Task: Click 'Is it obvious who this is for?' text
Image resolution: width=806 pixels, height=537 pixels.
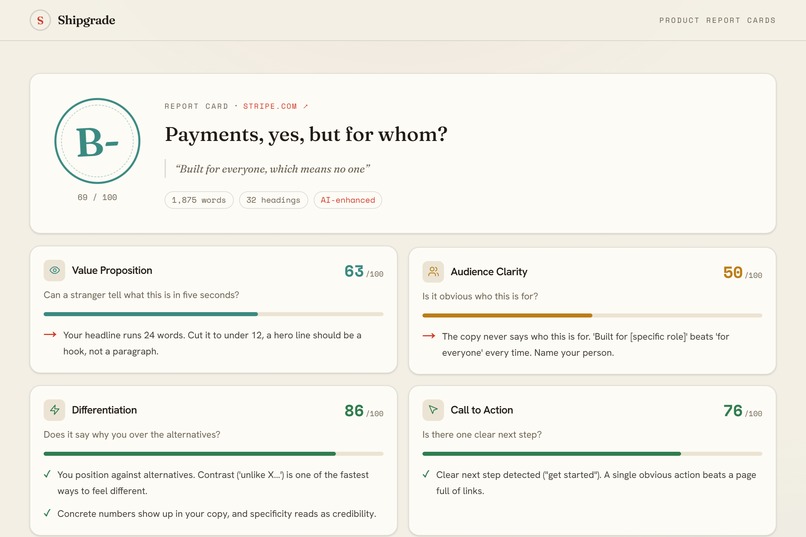Action: [x=480, y=297]
